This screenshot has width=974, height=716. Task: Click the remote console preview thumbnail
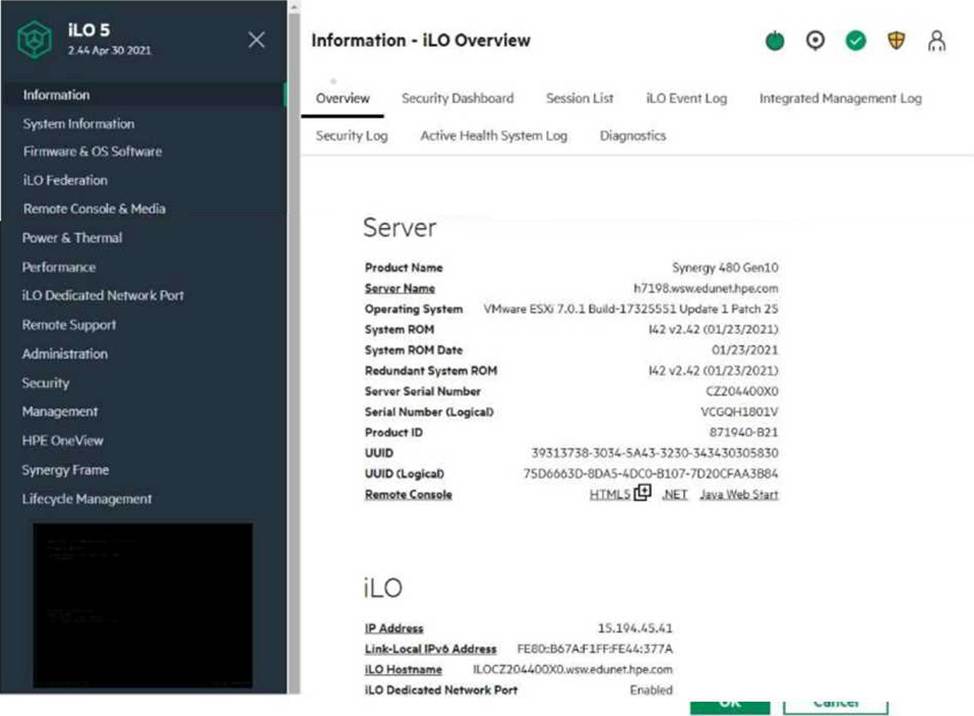click(143, 604)
